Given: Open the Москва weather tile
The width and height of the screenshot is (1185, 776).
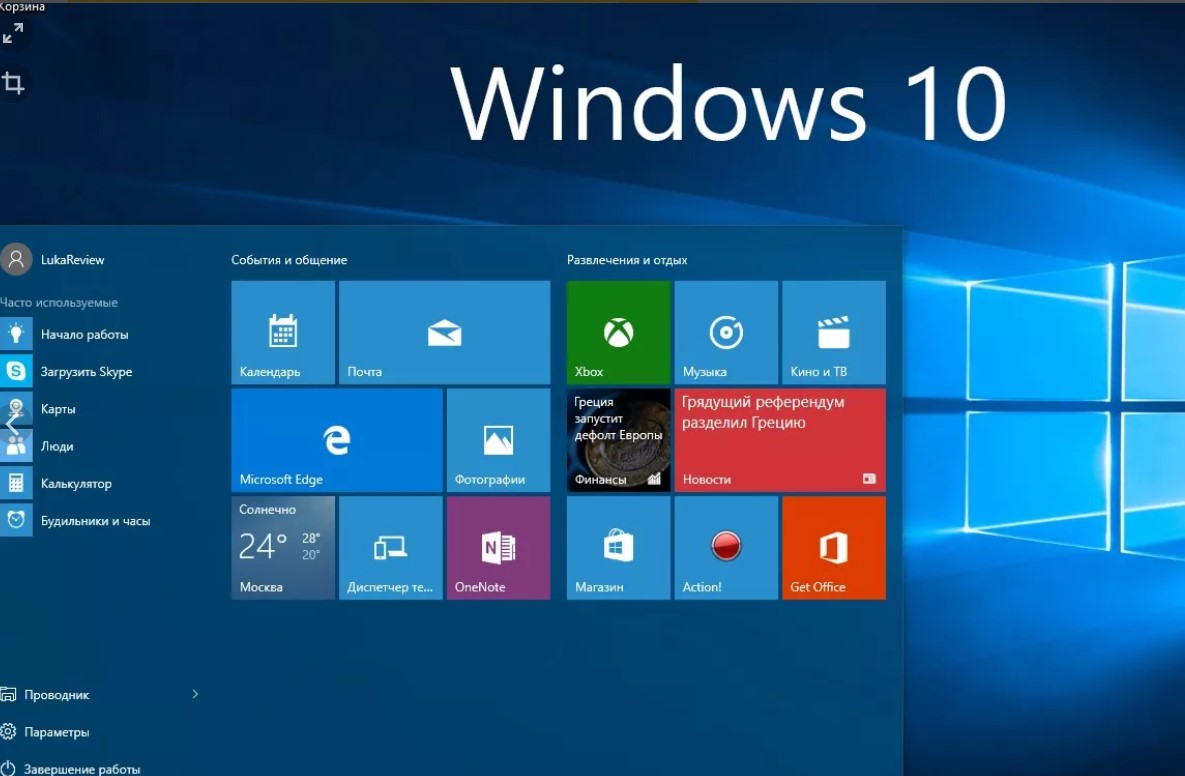Looking at the screenshot, I should (283, 547).
